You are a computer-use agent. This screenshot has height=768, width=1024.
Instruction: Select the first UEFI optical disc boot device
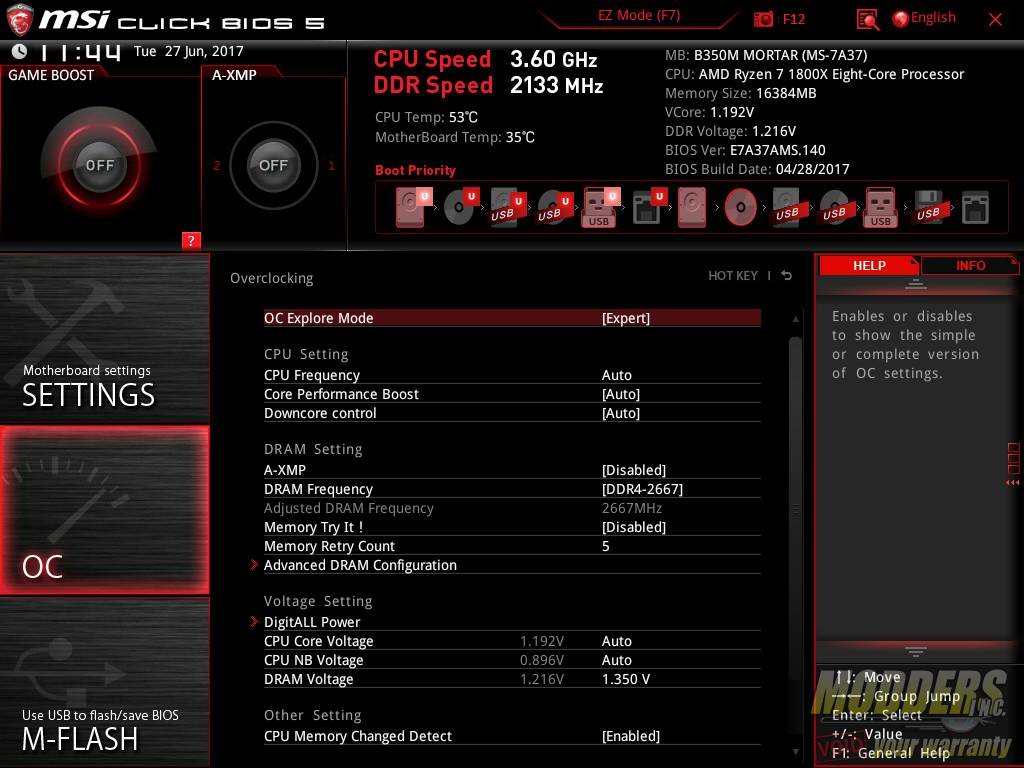click(460, 207)
